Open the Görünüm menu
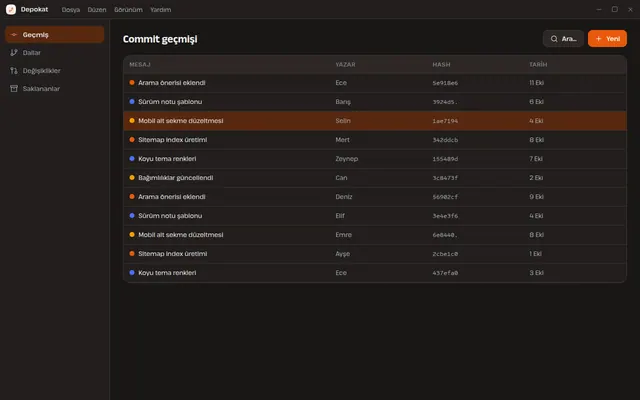This screenshot has width=640, height=400. (128, 9)
